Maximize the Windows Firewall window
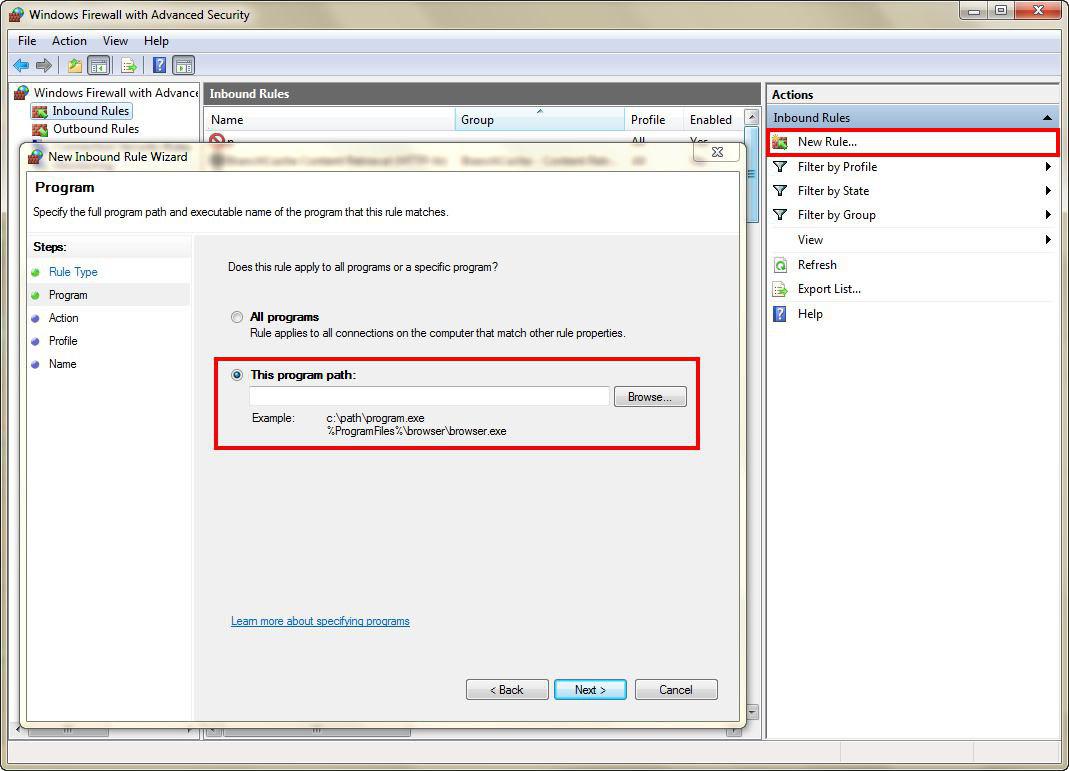The height and width of the screenshot is (771, 1069). 1001,10
